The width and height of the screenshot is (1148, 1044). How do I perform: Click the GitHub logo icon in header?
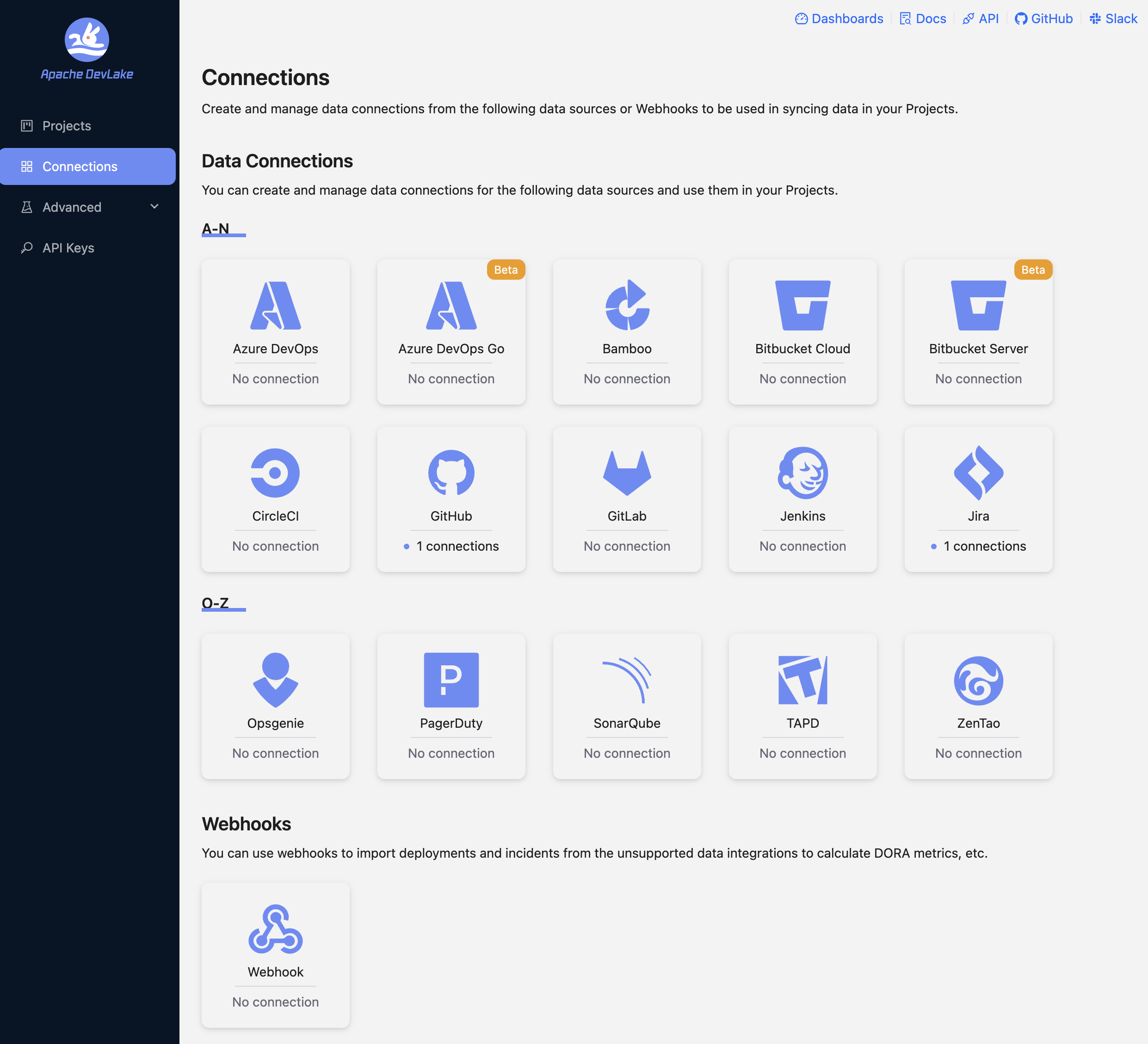point(1021,19)
